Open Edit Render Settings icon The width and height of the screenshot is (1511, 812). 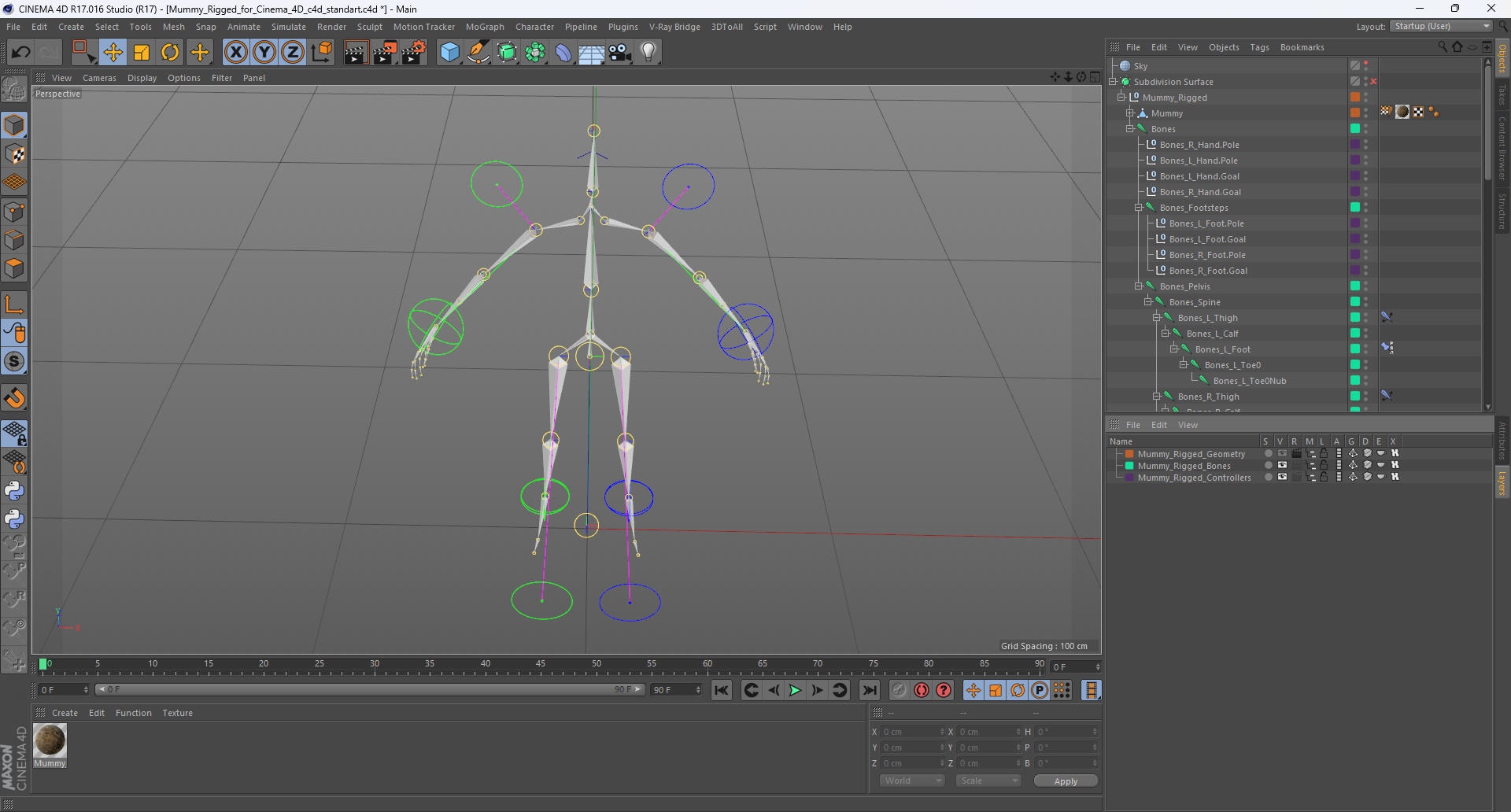(414, 53)
